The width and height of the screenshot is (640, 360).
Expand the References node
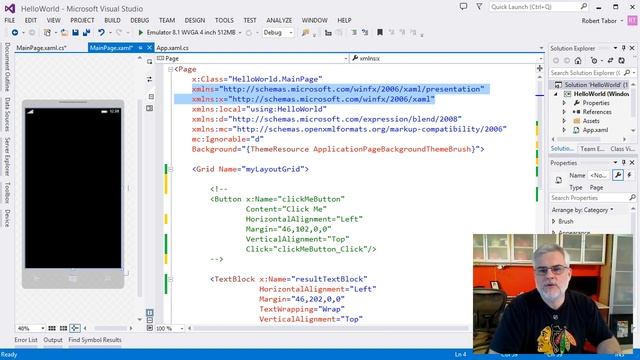click(x=564, y=112)
